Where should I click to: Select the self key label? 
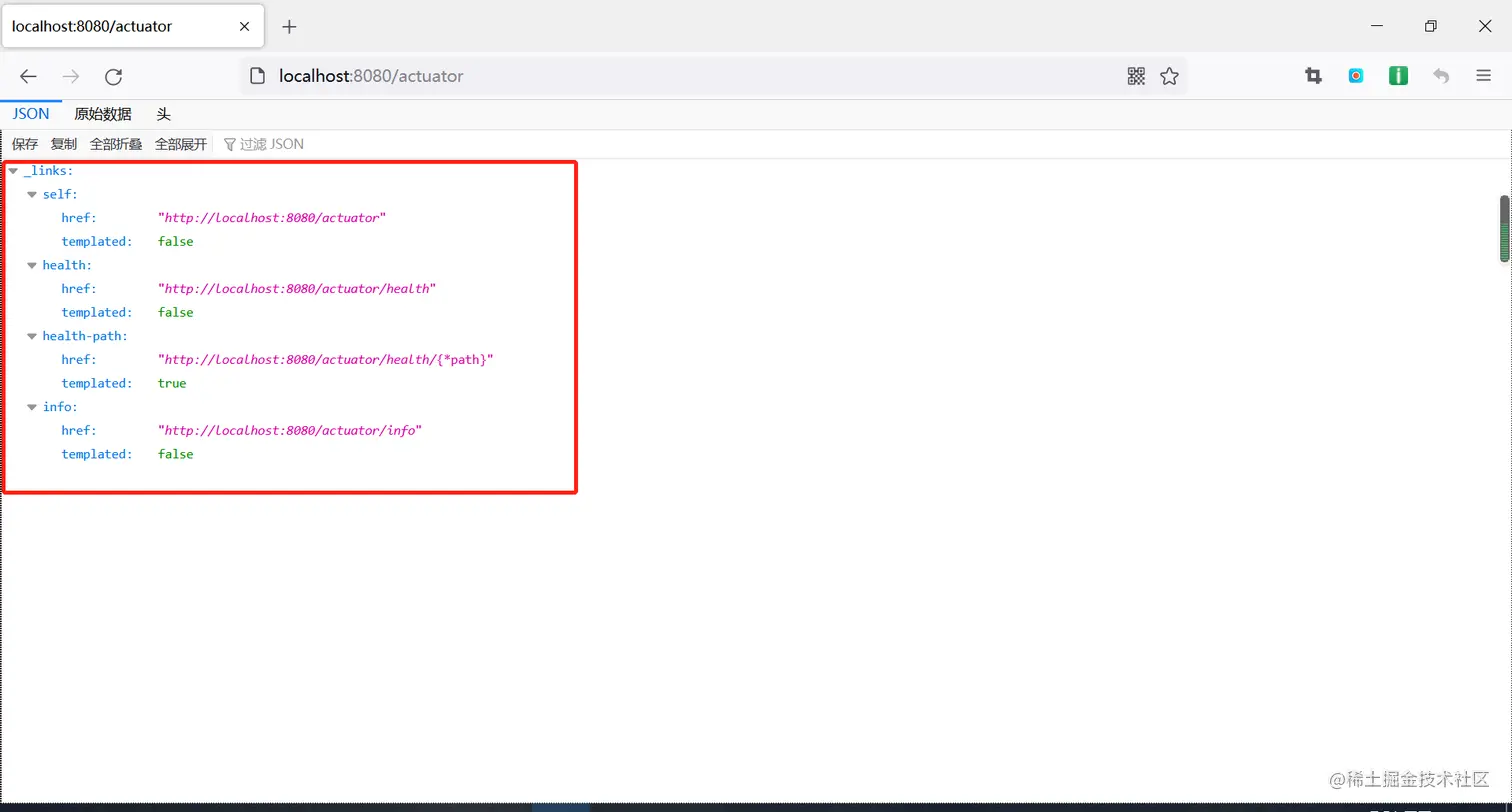tap(60, 195)
